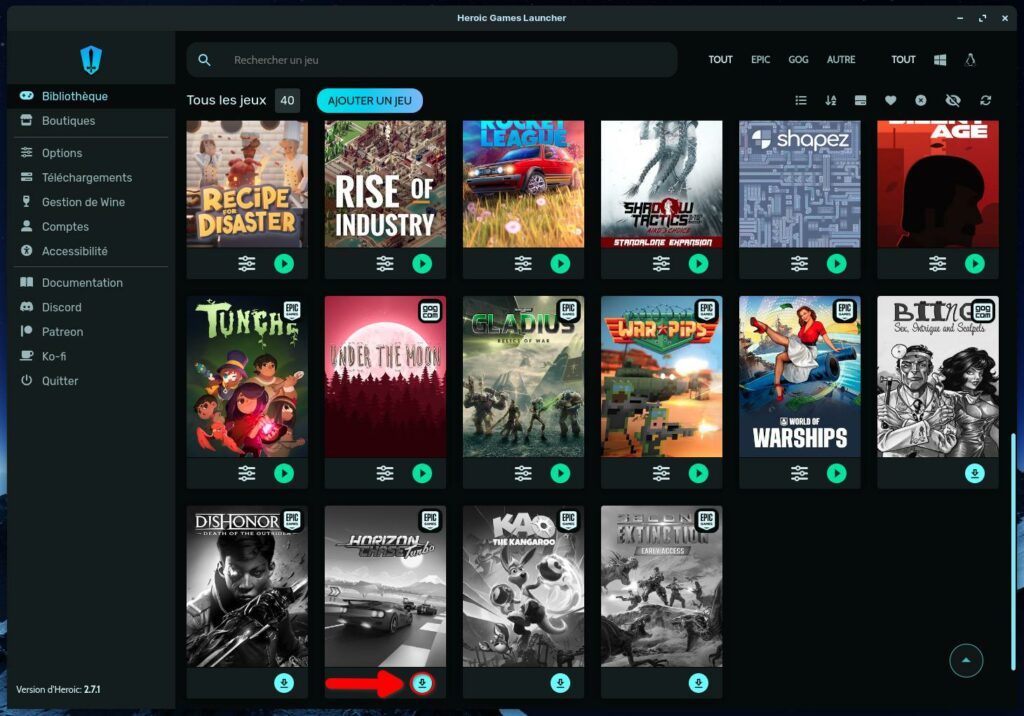Filter by Windows platform icon

(x=940, y=60)
